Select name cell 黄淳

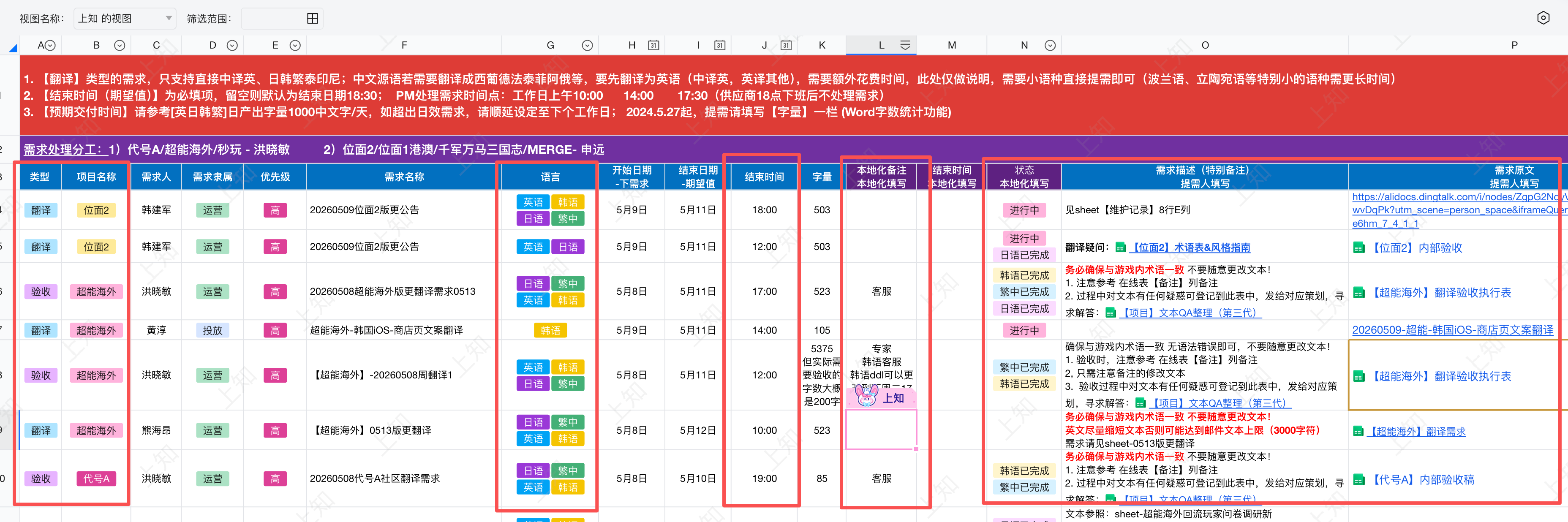156,330
